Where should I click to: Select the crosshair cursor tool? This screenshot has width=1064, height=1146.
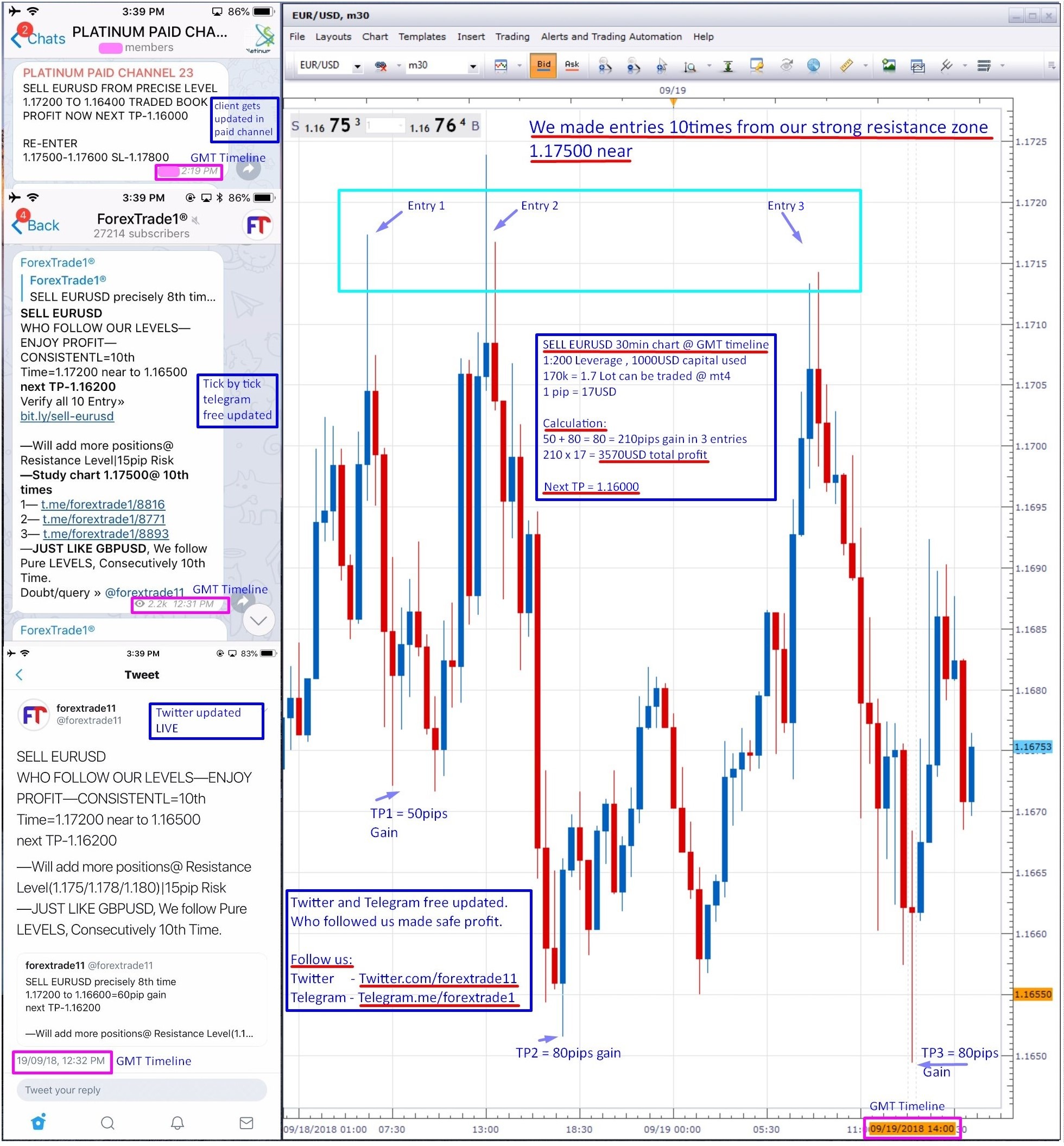662,66
